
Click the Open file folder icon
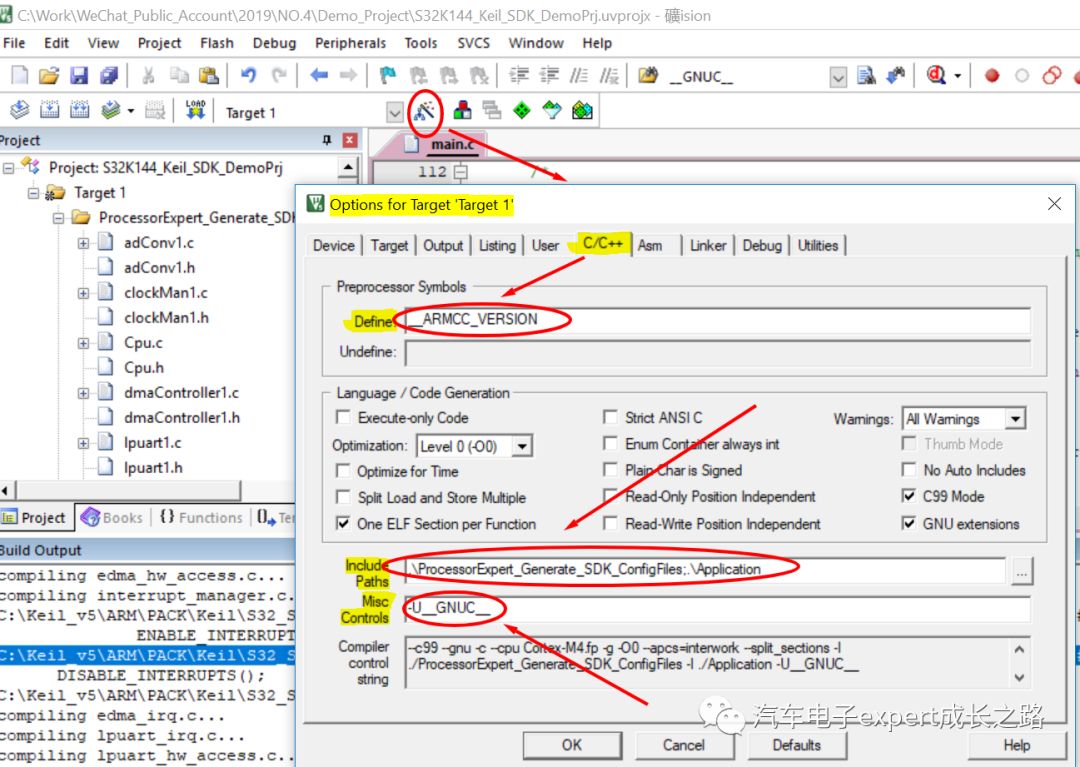tap(49, 75)
